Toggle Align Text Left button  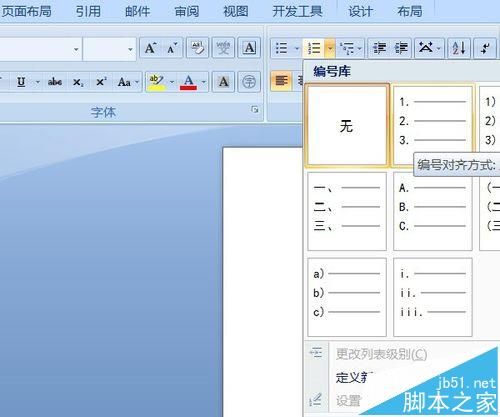click(281, 81)
